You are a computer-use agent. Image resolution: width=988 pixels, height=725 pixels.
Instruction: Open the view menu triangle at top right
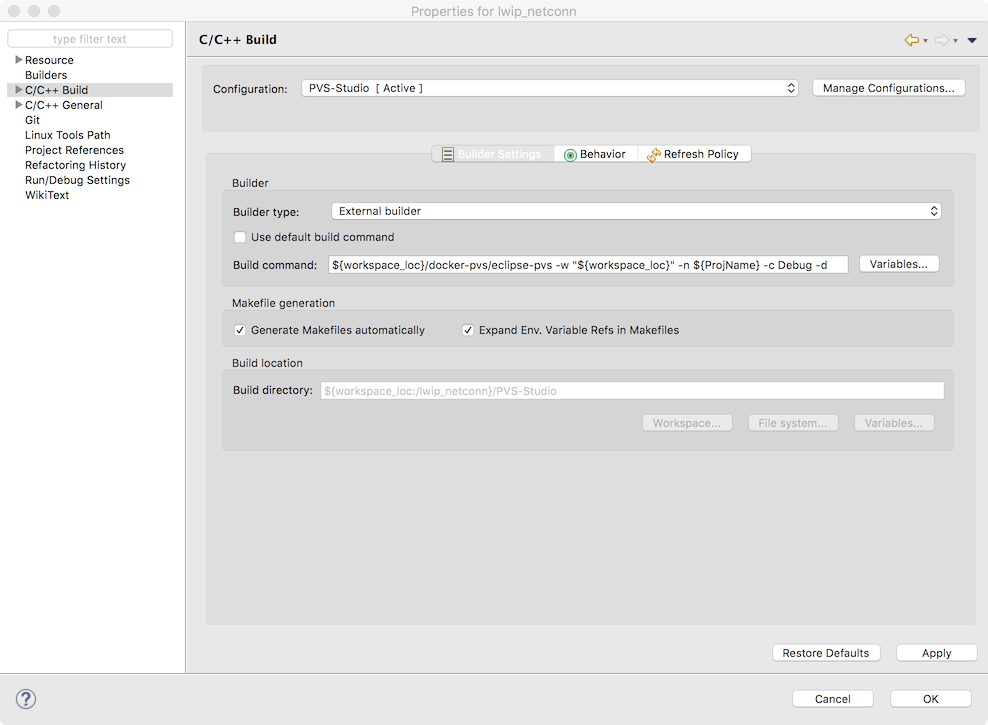(971, 40)
